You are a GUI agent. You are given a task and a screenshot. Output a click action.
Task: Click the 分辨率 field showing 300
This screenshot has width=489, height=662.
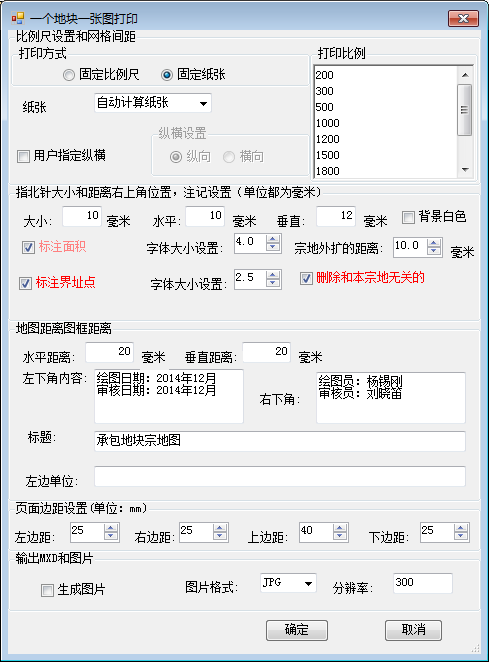(x=423, y=583)
